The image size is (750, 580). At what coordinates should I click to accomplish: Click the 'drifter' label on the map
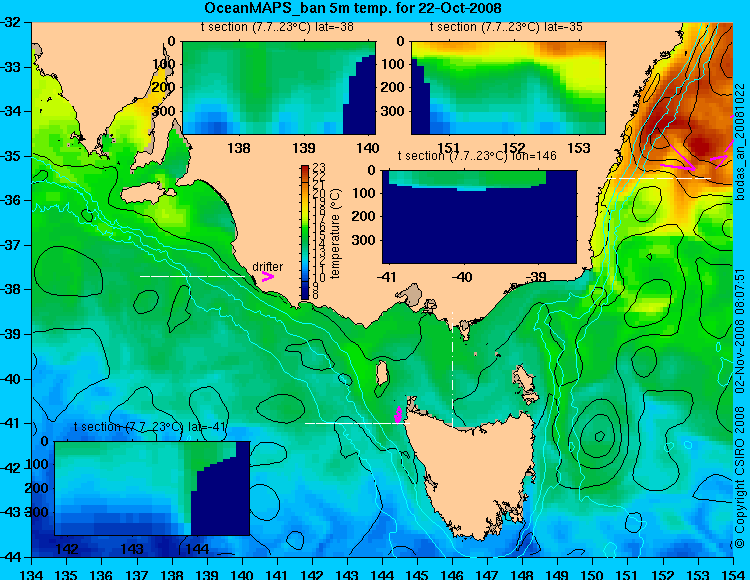click(x=267, y=266)
